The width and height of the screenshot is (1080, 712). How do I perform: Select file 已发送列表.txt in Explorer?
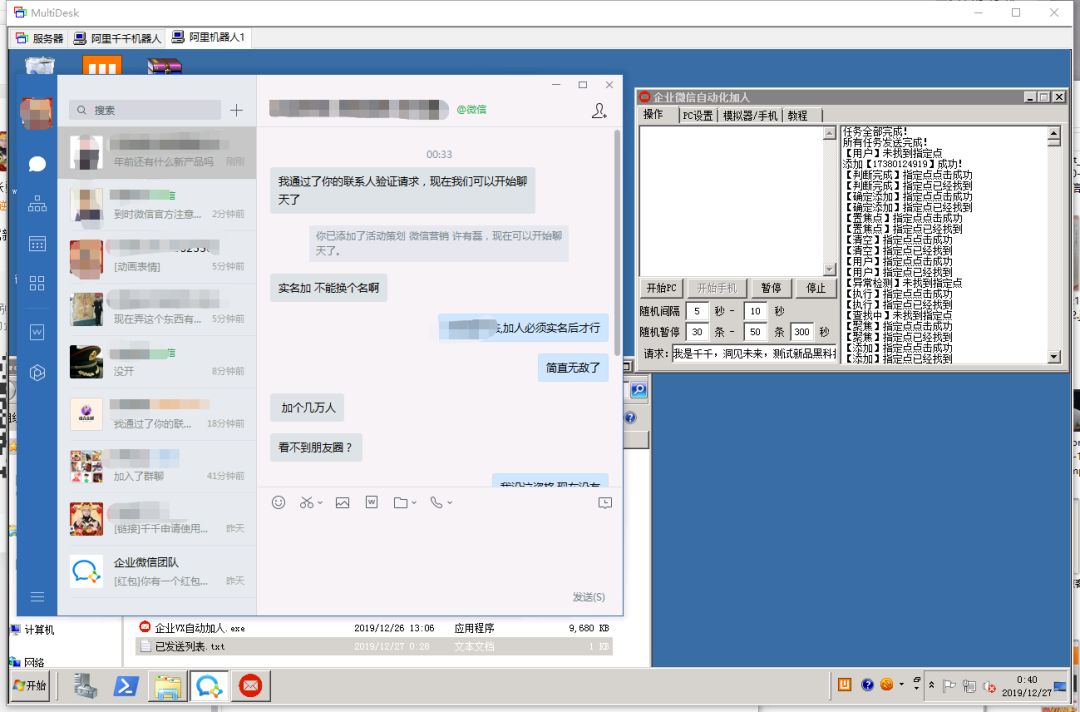tap(374, 646)
